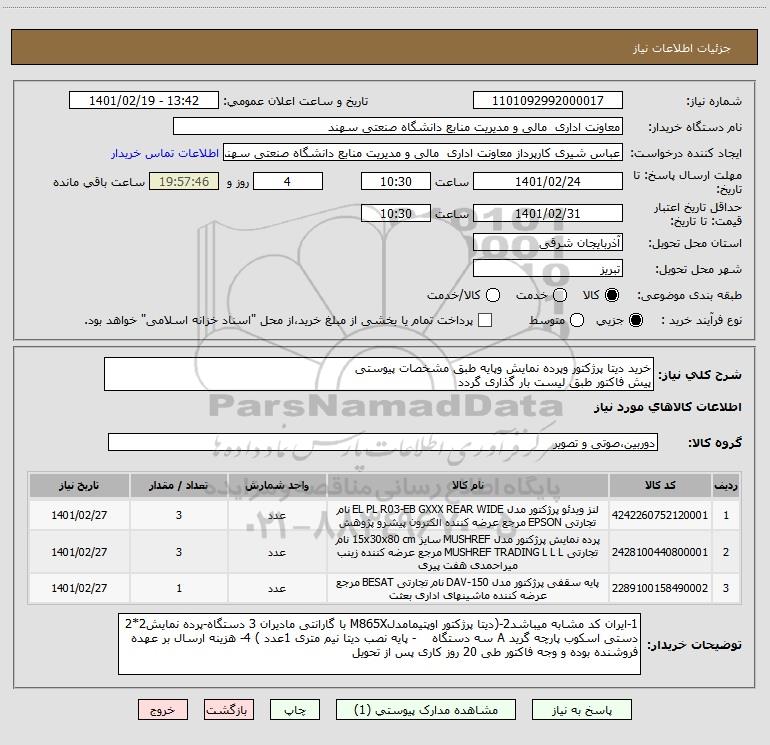770x745 pixels.
Task: Click the announcement date field 1401/02/19 - 13:42
Action: (144, 101)
